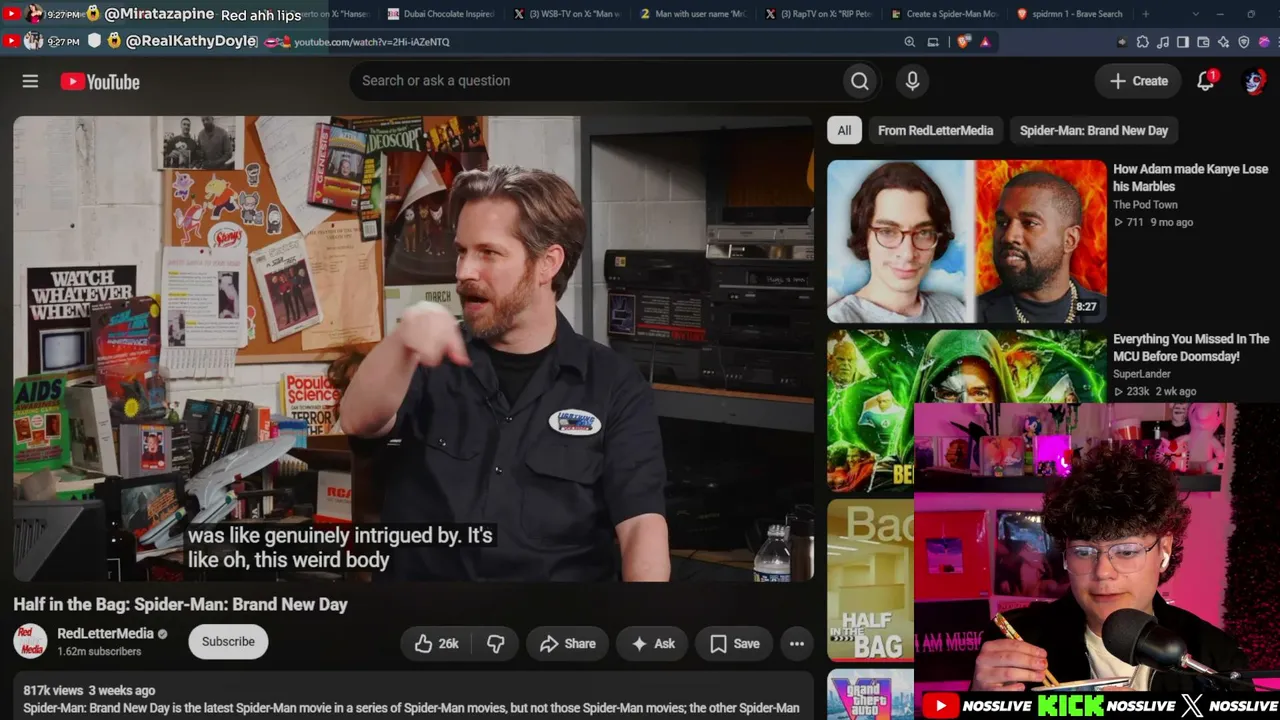Screen dimensions: 1280x720
Task: Click the '1.62m subscribers' count text
Action: coord(99,652)
